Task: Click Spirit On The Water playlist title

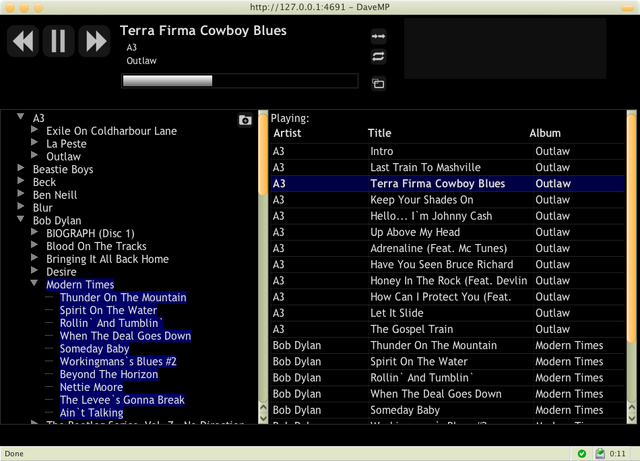Action: point(419,361)
